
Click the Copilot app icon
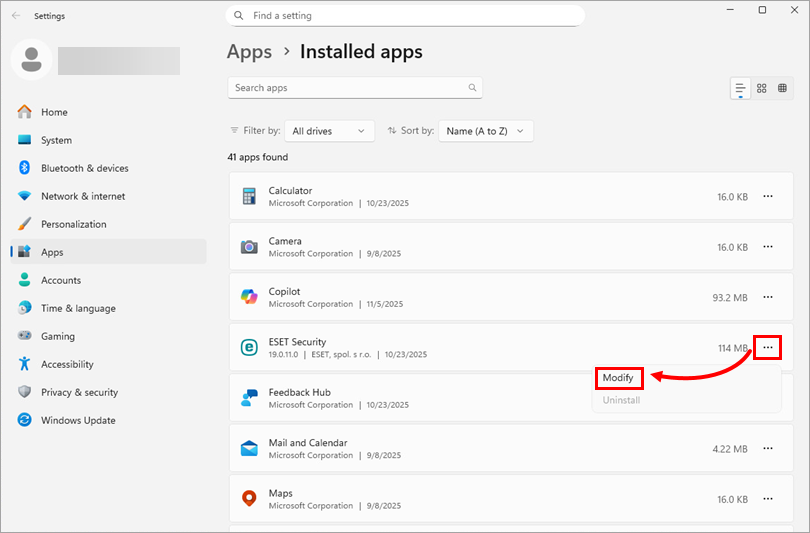[x=249, y=297]
